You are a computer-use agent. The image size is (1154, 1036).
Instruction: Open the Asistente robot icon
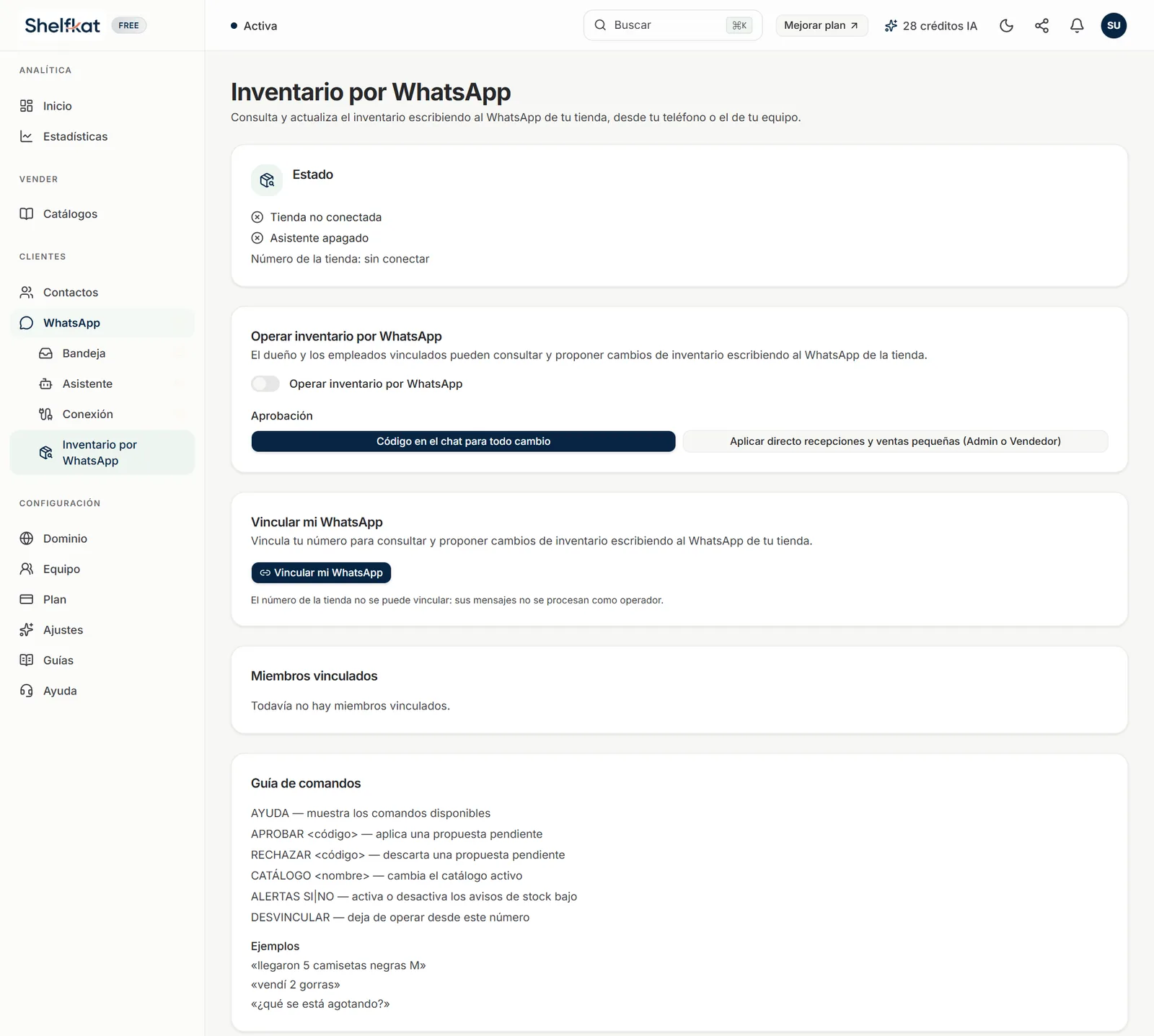45,384
